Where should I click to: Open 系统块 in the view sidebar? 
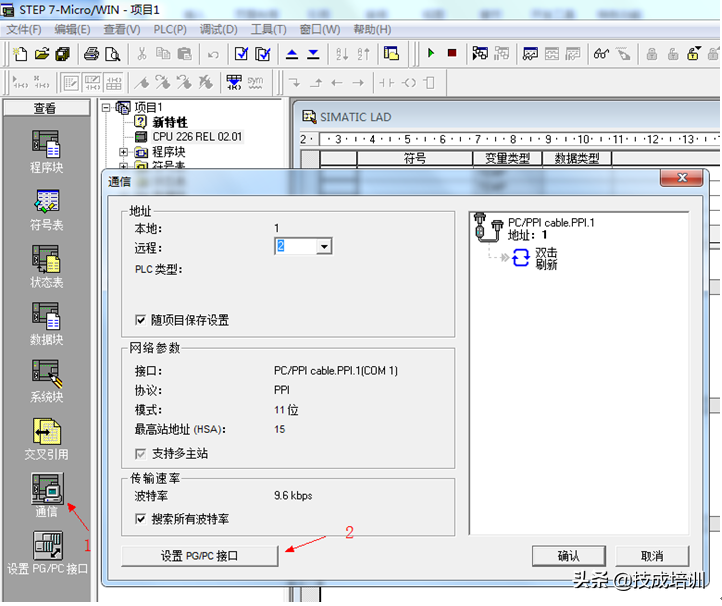tap(46, 381)
